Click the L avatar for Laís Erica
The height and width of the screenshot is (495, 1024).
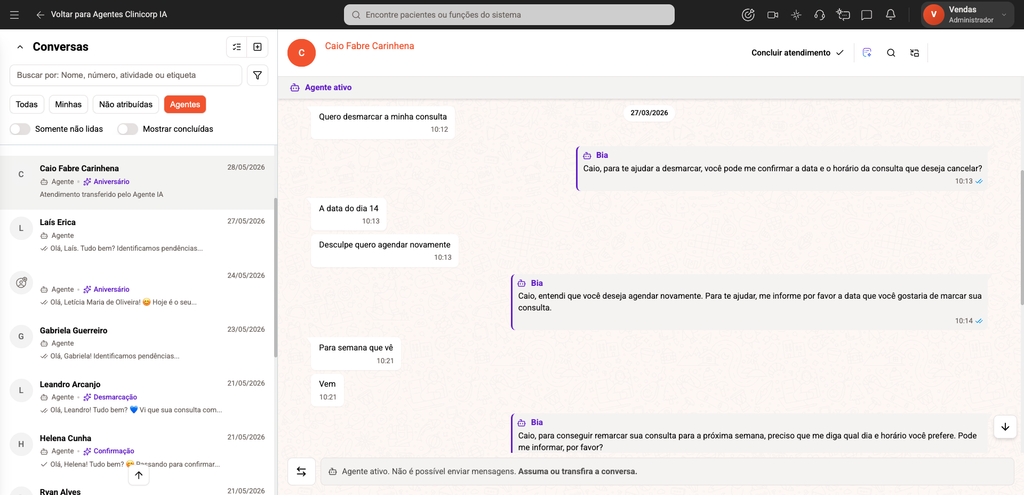pyautogui.click(x=22, y=228)
